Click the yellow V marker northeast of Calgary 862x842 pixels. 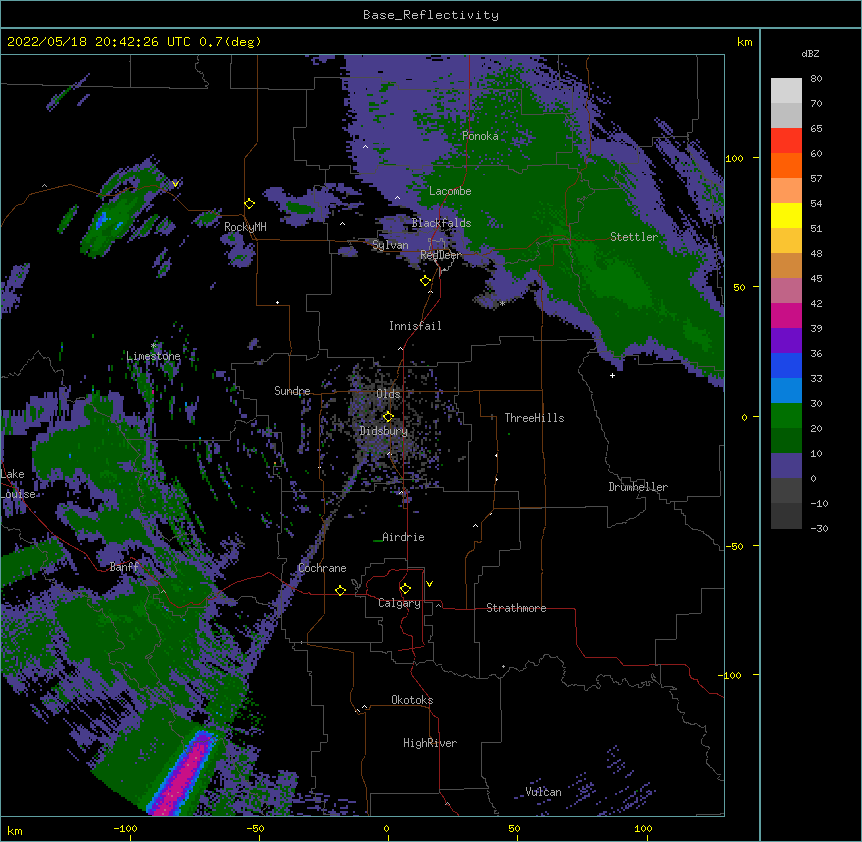click(x=429, y=584)
